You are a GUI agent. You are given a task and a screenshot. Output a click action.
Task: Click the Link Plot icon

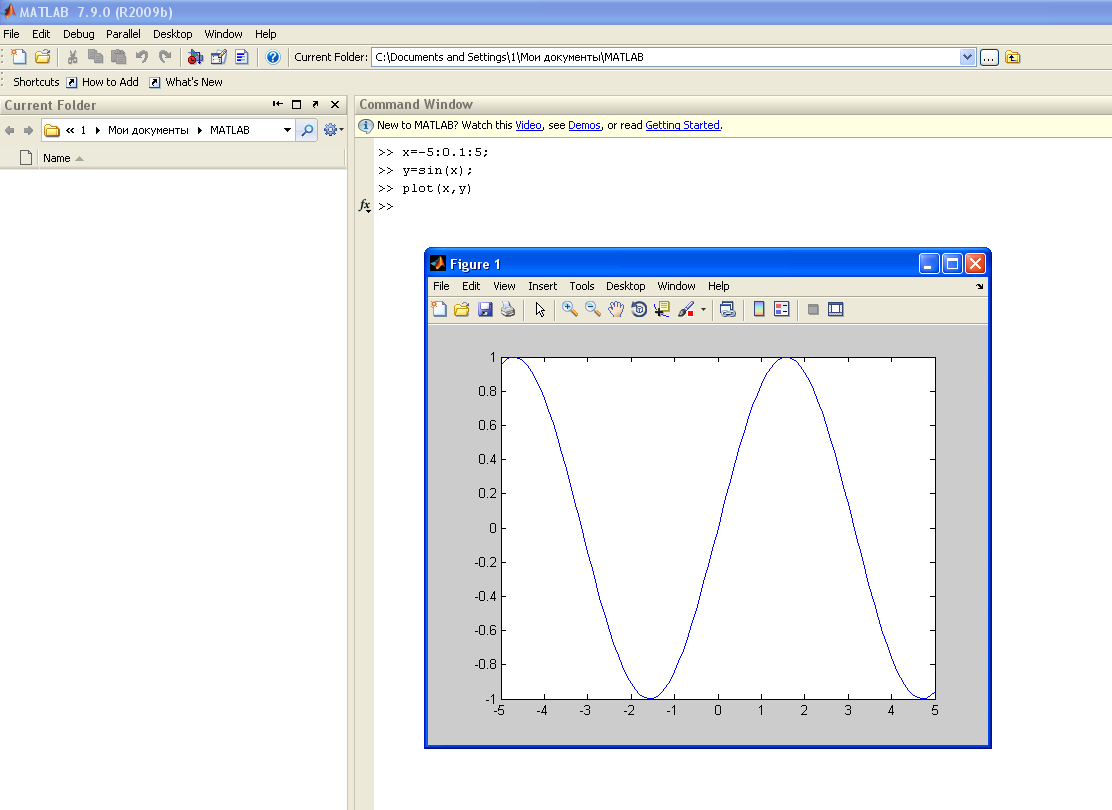pyautogui.click(x=728, y=309)
